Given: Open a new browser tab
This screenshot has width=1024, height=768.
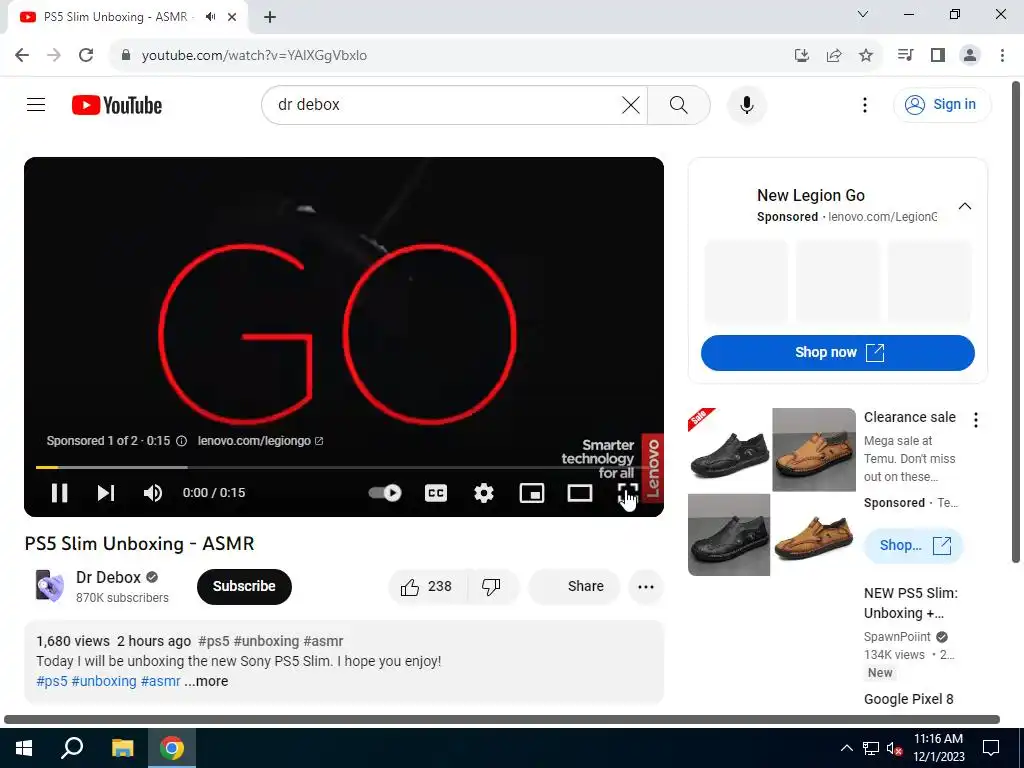Looking at the screenshot, I should point(270,17).
